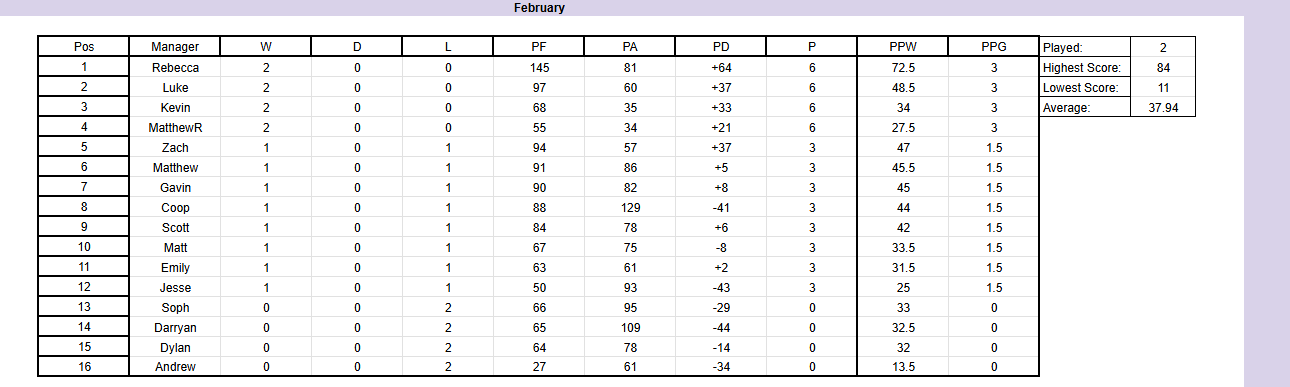Click the Played label cell
Screen dimensions: 1290x387
point(1085,47)
